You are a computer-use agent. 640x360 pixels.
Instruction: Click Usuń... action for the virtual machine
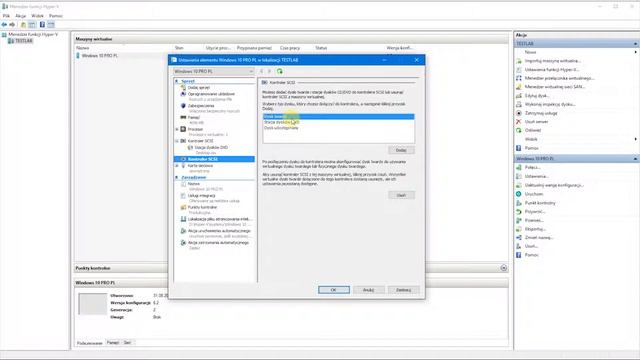tap(531, 246)
